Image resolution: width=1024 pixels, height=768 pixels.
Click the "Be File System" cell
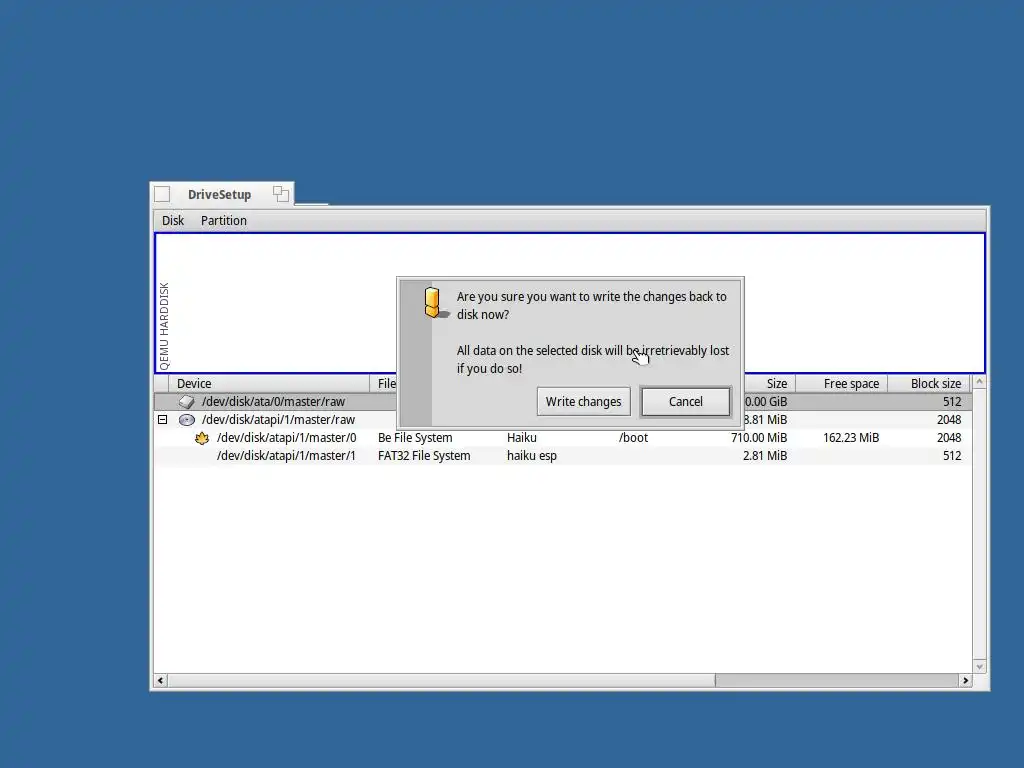coord(415,438)
